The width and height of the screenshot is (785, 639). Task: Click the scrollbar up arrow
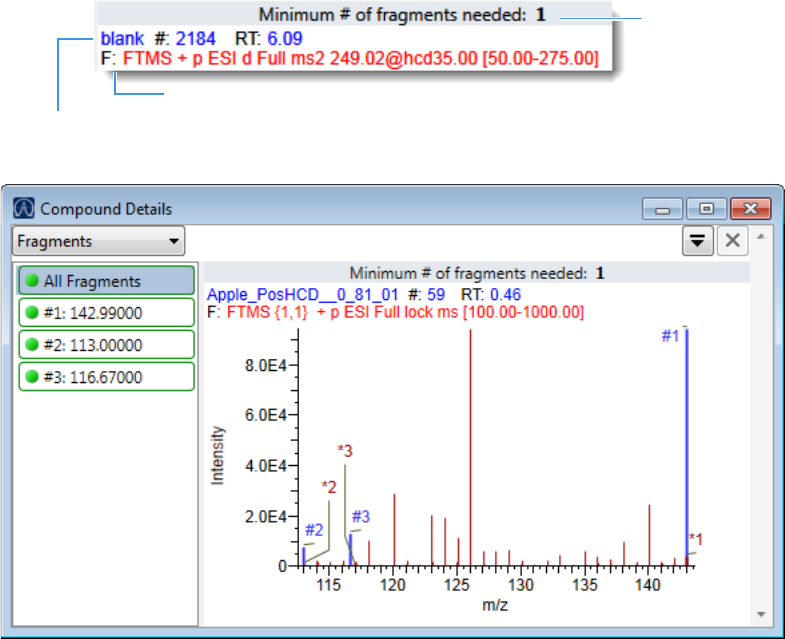tap(761, 236)
